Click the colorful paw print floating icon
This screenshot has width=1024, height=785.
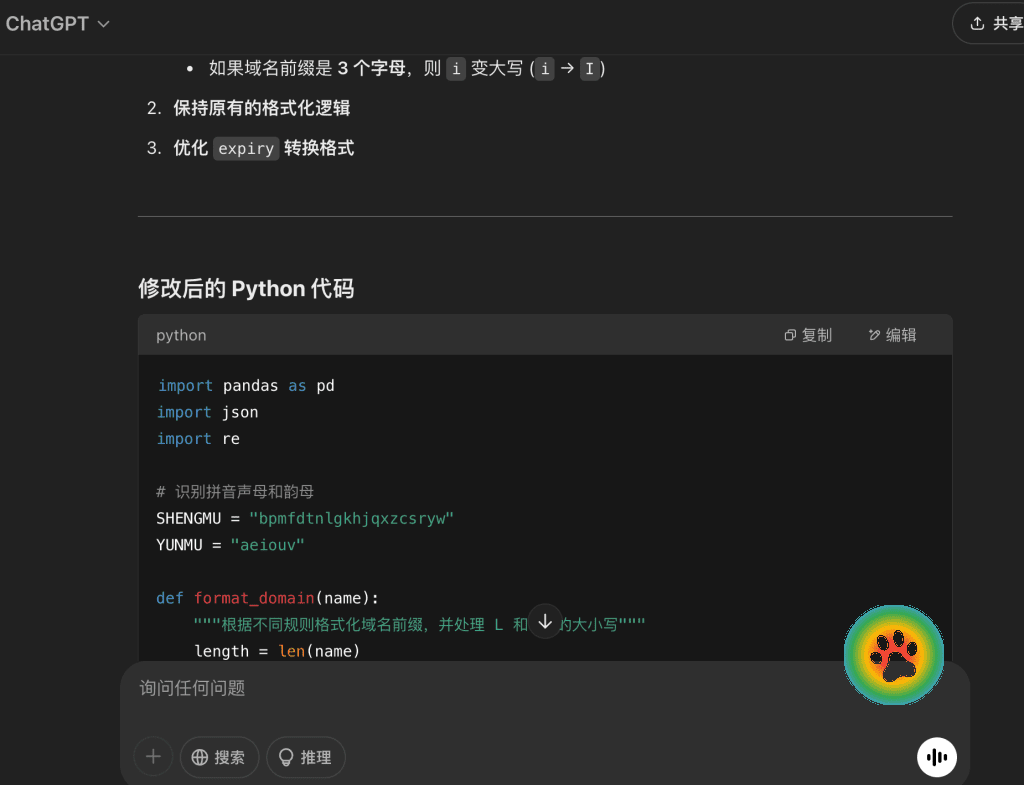(893, 655)
